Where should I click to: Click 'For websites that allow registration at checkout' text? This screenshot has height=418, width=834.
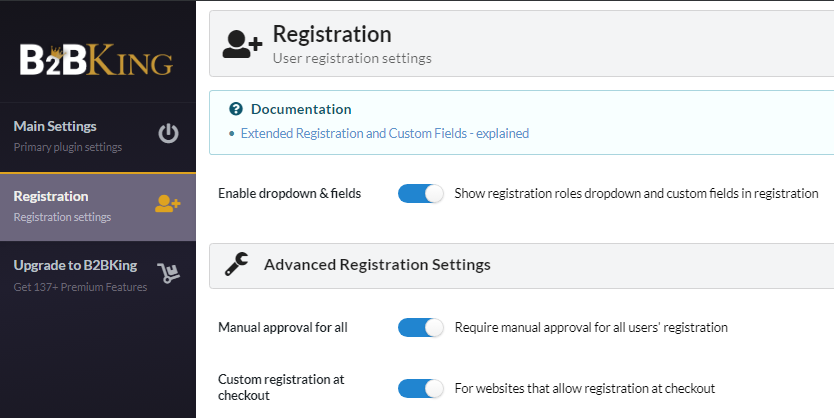[x=585, y=389]
